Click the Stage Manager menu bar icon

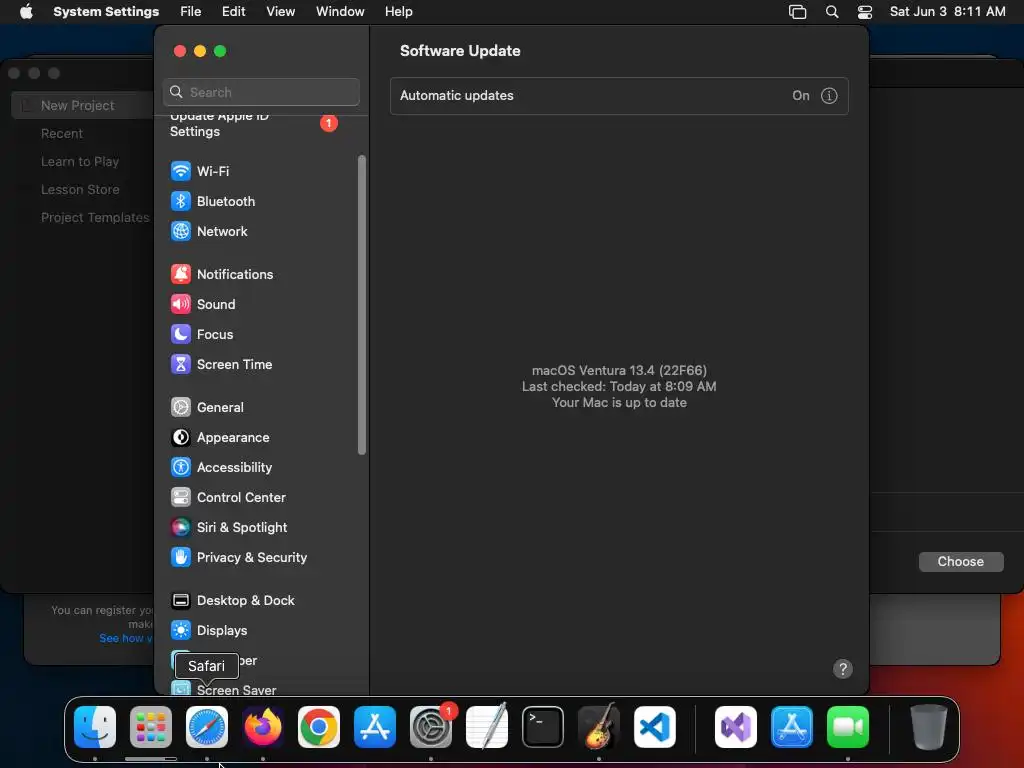[x=797, y=12]
